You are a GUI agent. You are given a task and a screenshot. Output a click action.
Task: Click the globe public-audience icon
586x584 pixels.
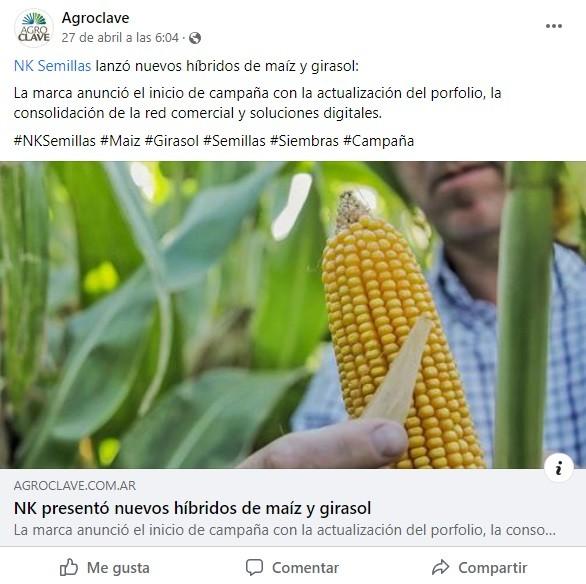click(x=195, y=38)
